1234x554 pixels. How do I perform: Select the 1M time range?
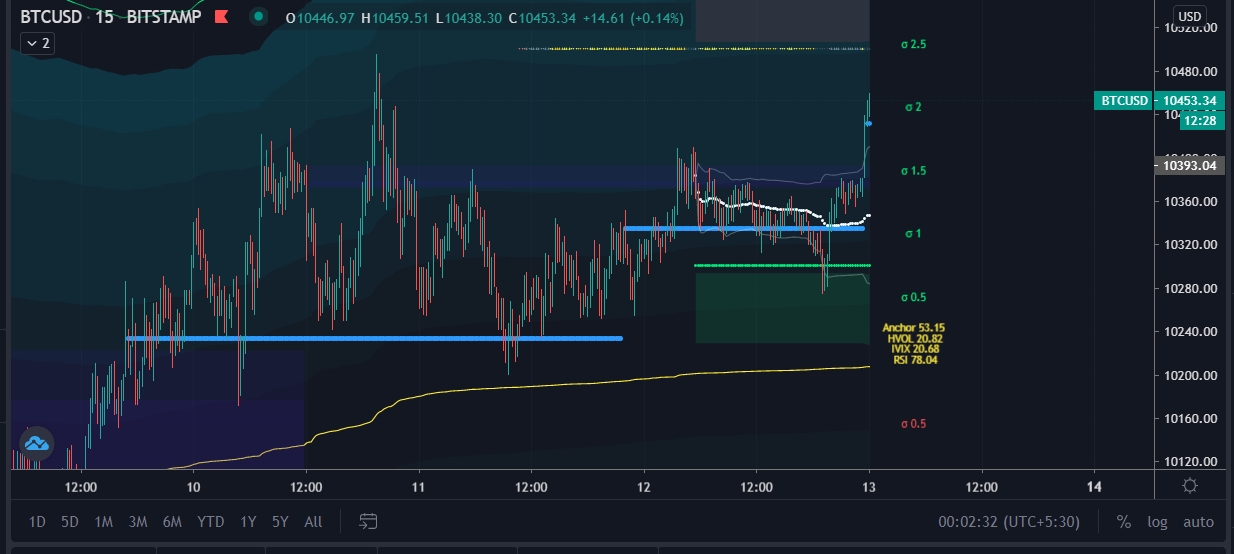[103, 522]
